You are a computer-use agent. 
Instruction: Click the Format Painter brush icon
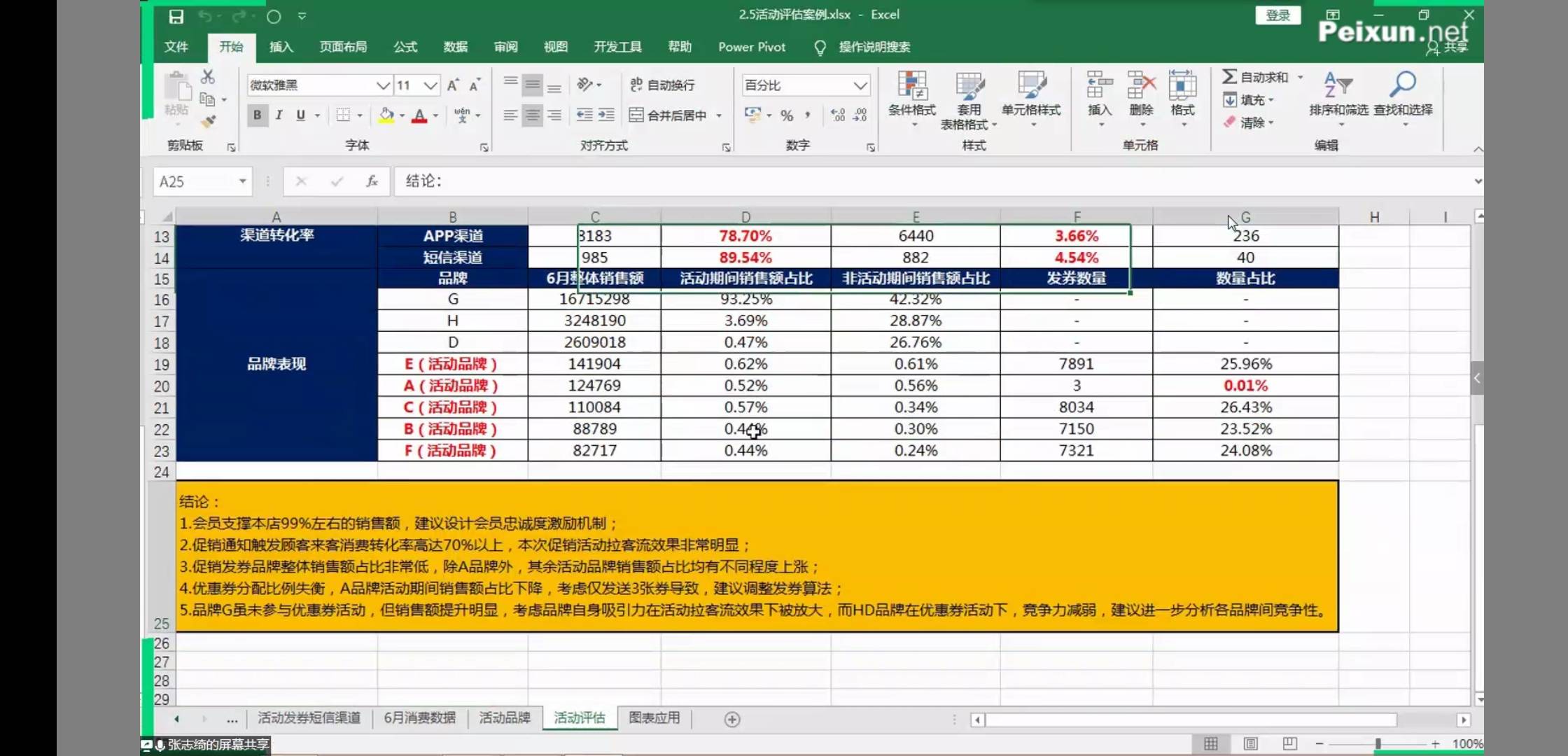pos(208,122)
